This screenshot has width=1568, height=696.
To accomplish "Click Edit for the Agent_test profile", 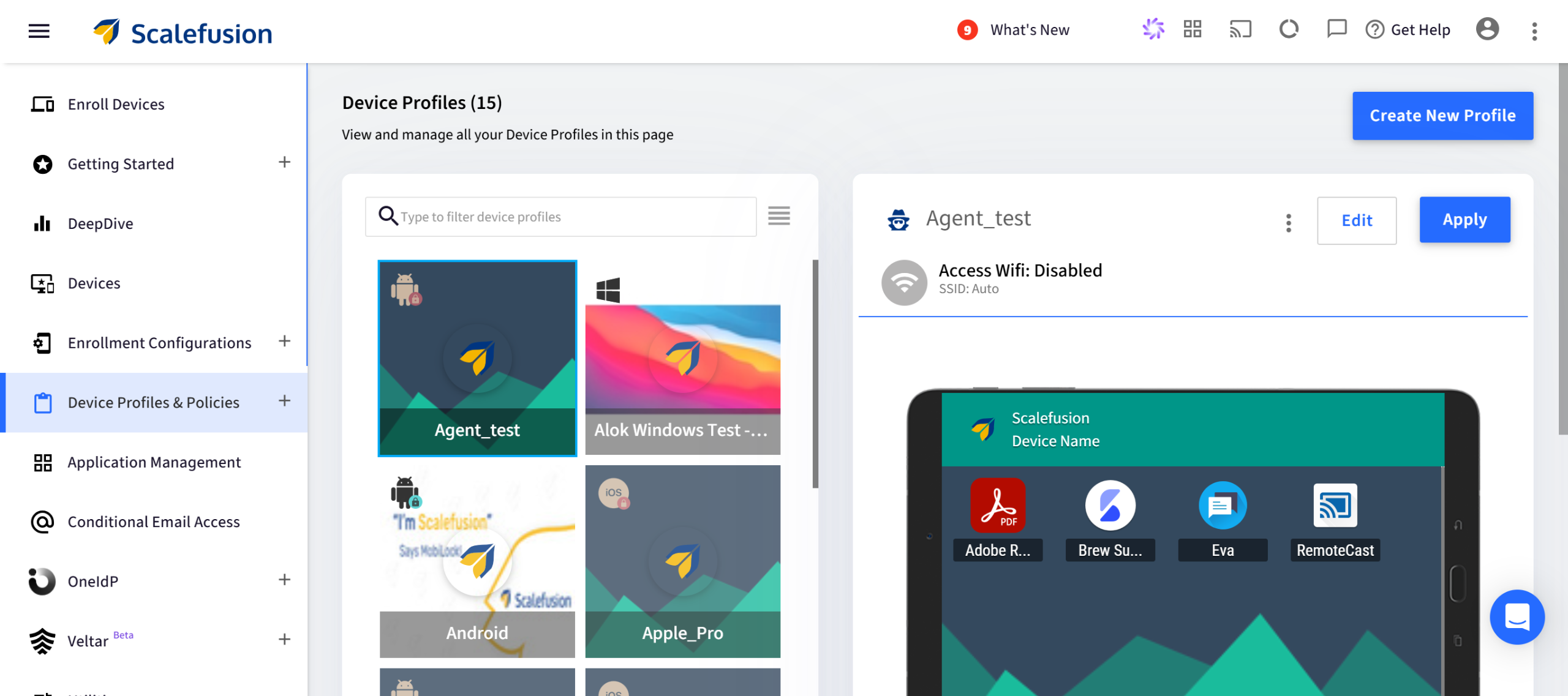I will click(x=1357, y=220).
